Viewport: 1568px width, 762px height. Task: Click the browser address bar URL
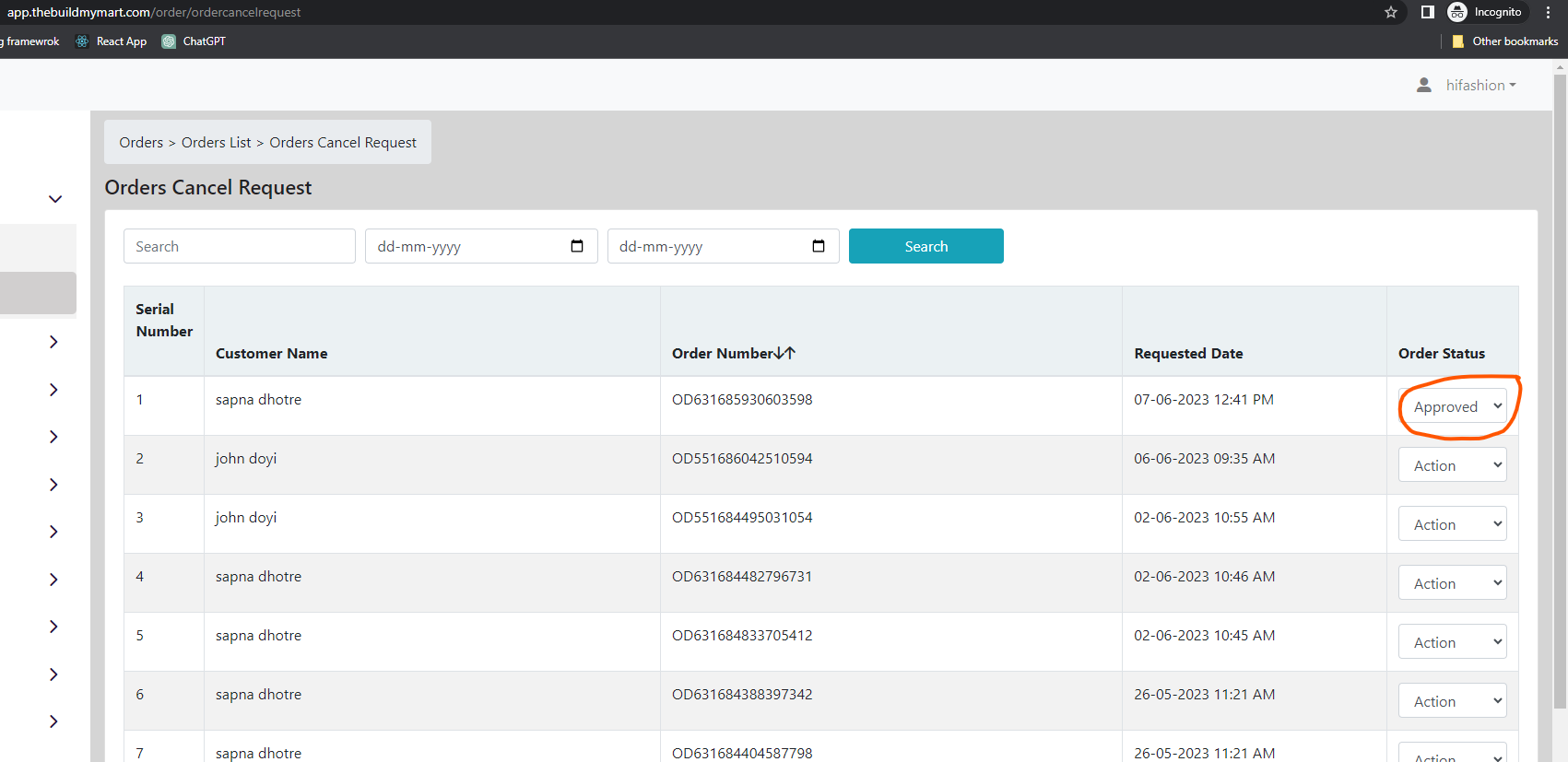point(154,12)
